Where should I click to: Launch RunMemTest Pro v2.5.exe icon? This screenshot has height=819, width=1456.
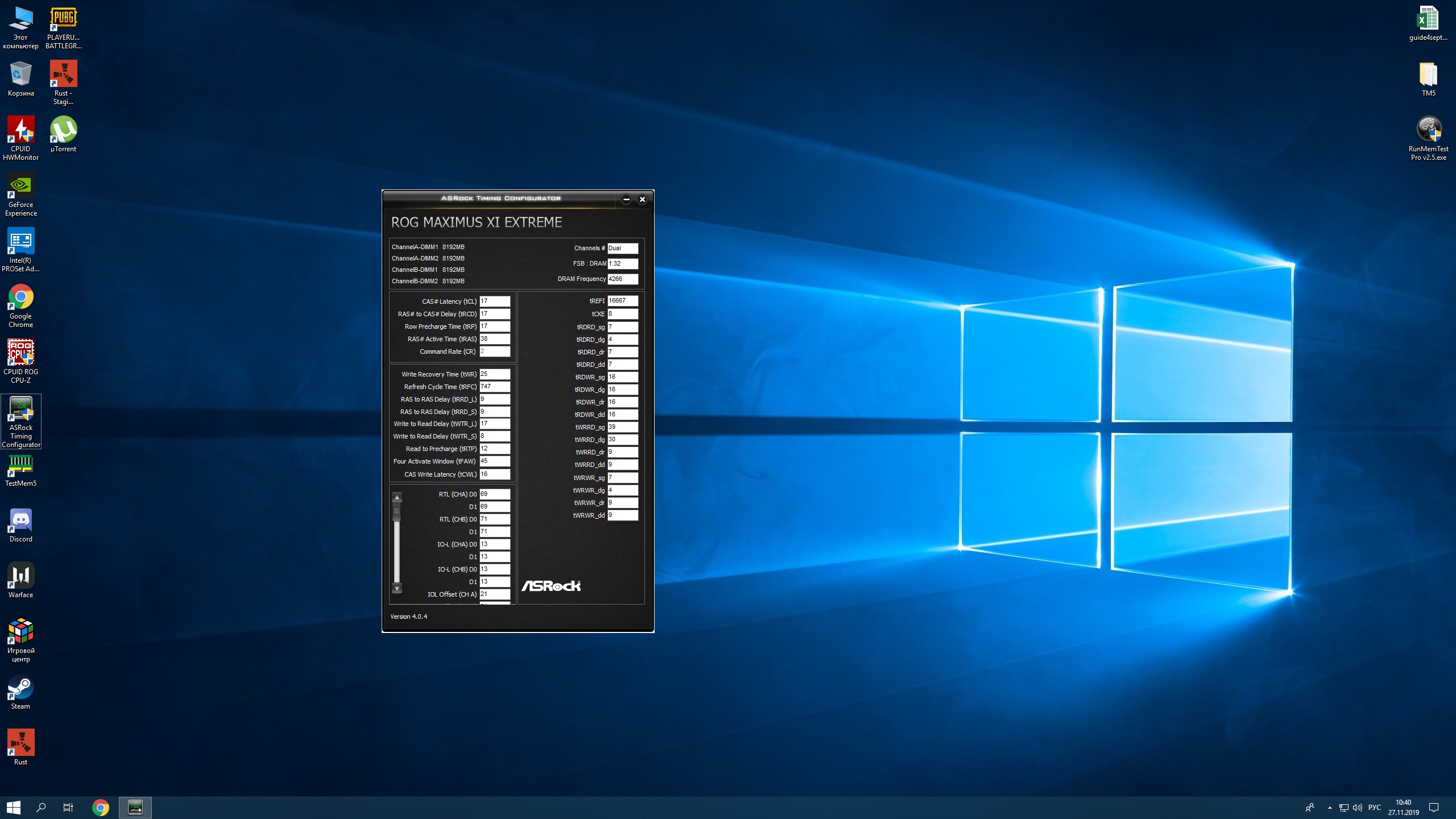tap(1428, 139)
